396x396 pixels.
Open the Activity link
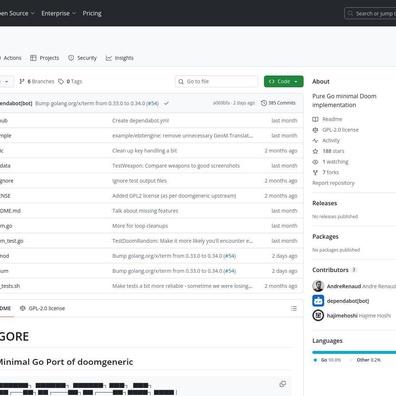coord(331,140)
